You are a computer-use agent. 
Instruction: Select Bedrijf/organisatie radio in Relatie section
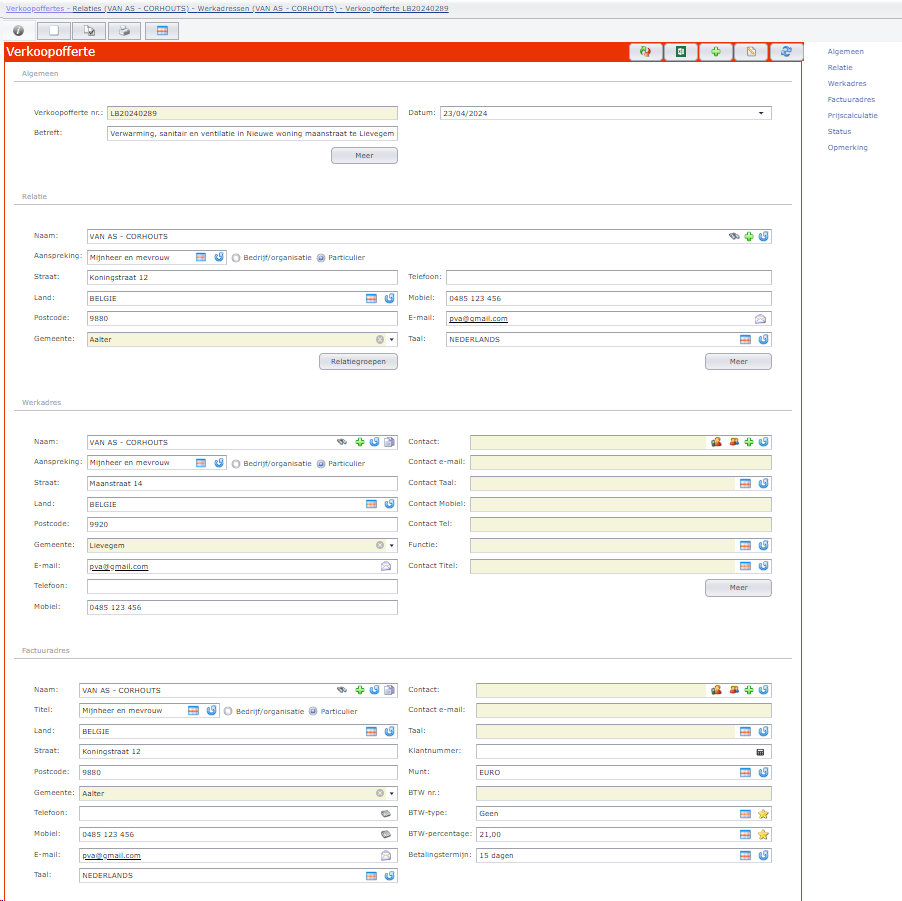tap(236, 258)
